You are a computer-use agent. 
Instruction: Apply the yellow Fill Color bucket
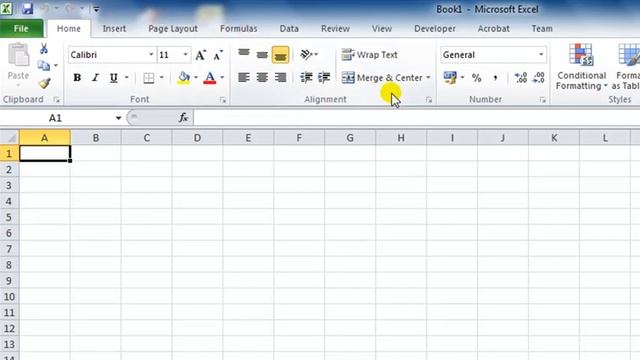(184, 78)
